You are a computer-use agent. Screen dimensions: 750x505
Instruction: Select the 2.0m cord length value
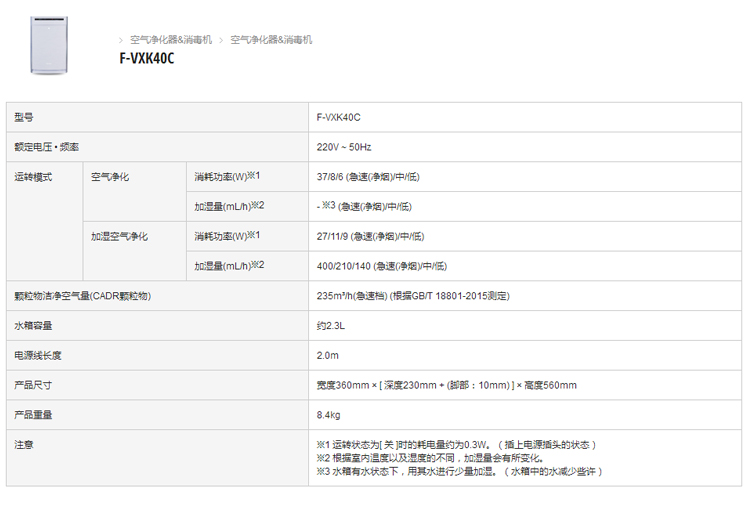pyautogui.click(x=328, y=355)
